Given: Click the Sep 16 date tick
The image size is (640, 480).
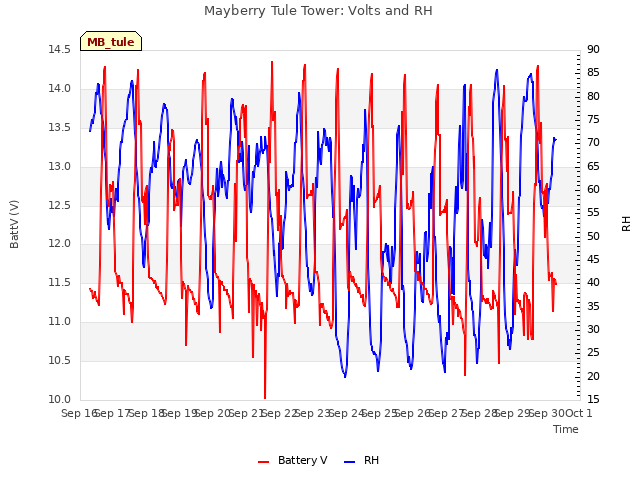Looking at the screenshot, I should point(79,413).
